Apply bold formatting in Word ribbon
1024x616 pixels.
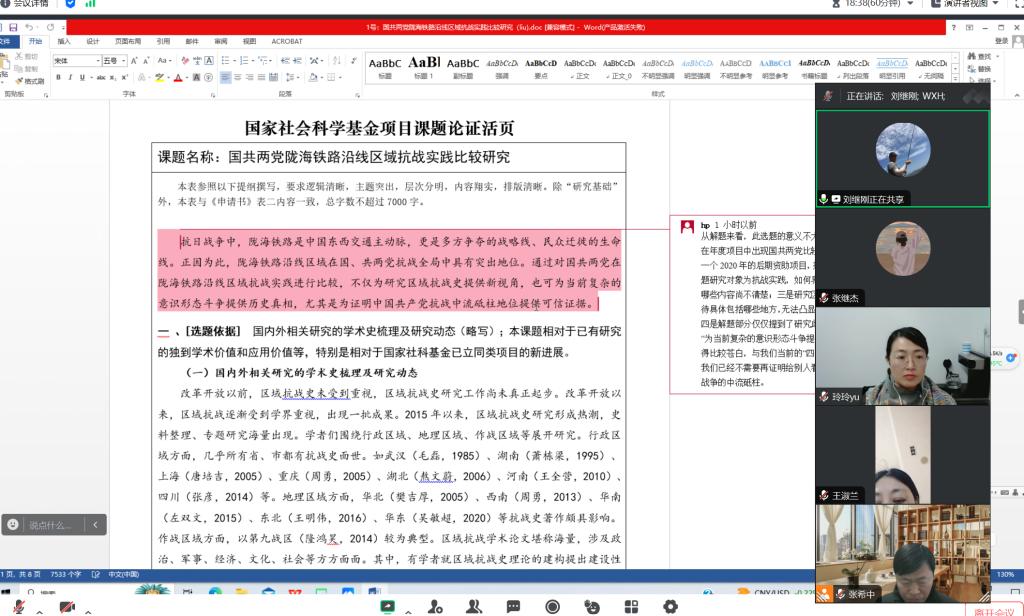point(58,77)
